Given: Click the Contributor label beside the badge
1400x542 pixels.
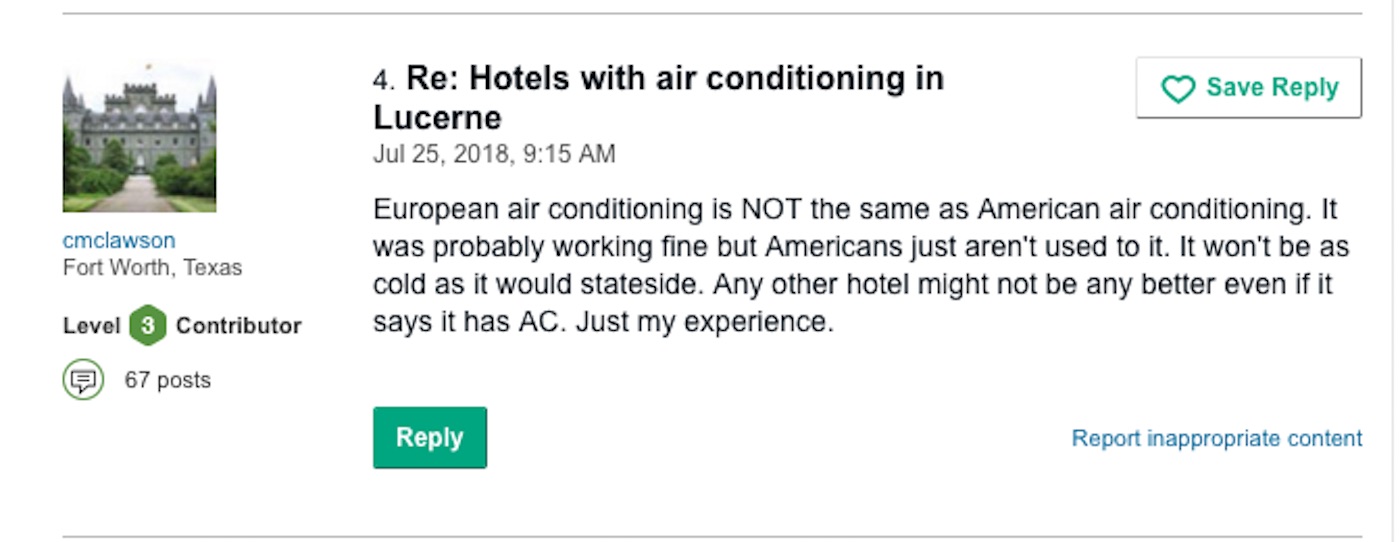Looking at the screenshot, I should coord(239,326).
